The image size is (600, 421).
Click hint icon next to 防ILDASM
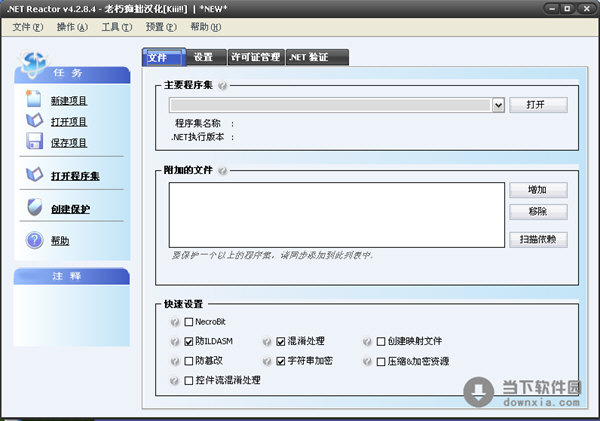[x=174, y=341]
